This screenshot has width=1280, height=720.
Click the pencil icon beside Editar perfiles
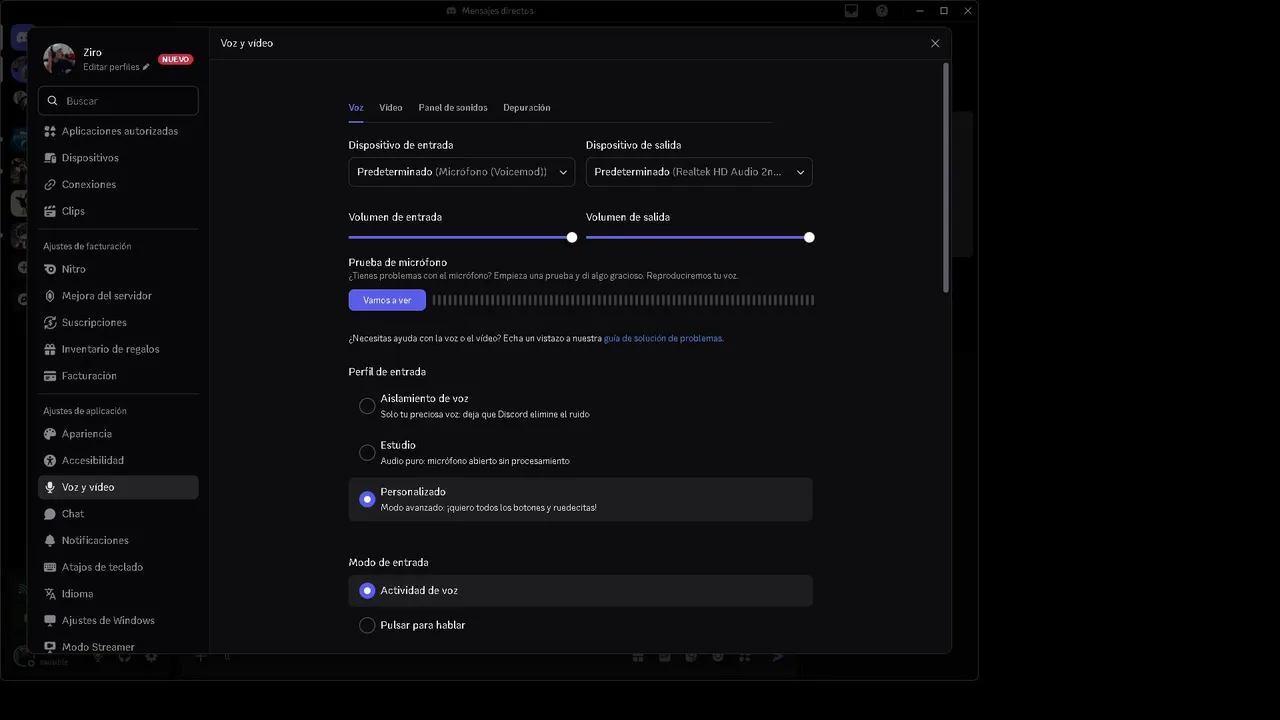146,67
